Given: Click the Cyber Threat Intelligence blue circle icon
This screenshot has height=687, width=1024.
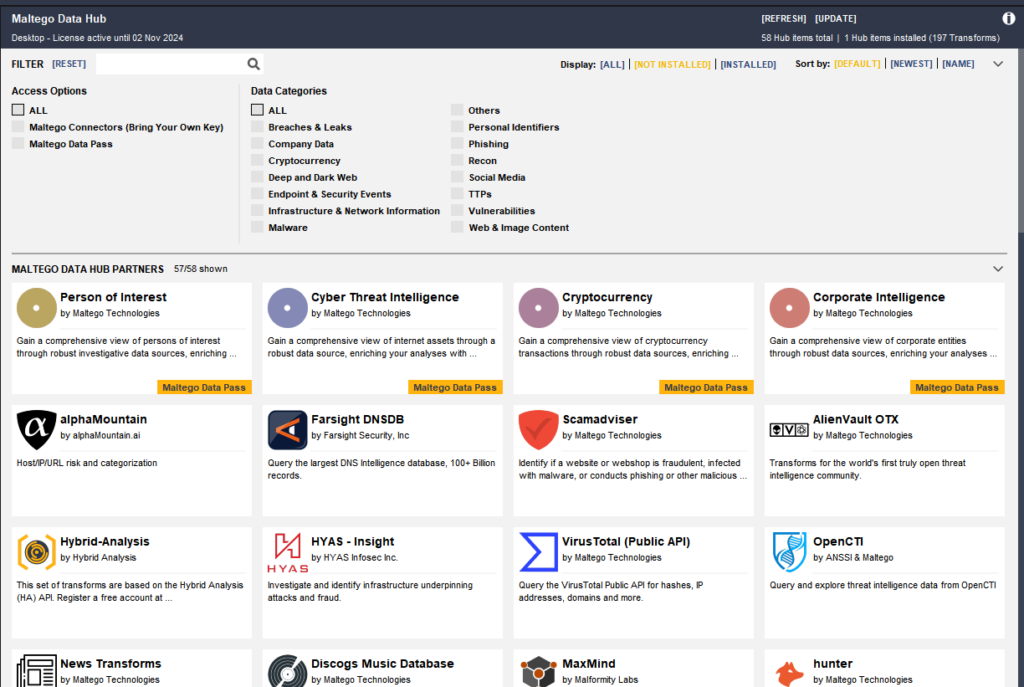Looking at the screenshot, I should coord(287,308).
